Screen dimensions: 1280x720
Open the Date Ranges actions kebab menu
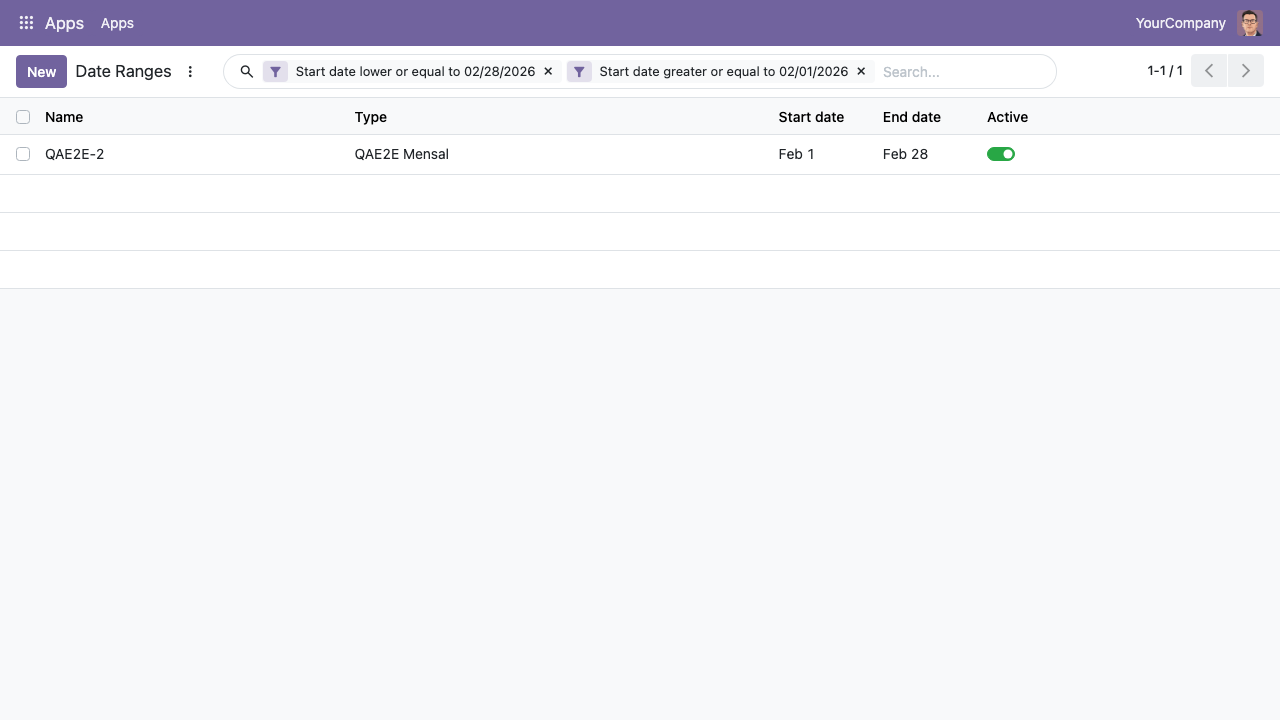190,72
